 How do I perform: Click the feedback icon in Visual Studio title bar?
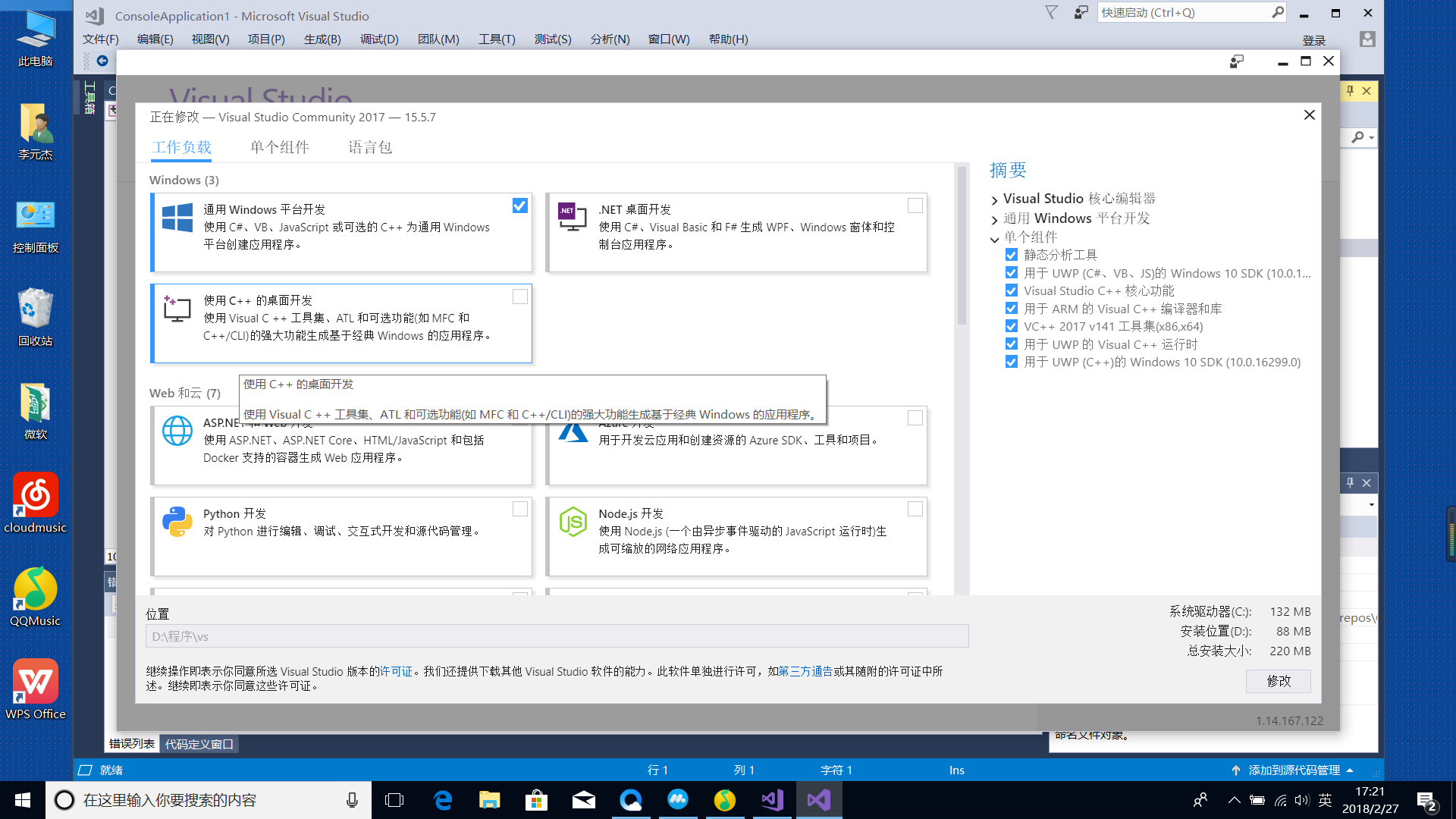1081,13
